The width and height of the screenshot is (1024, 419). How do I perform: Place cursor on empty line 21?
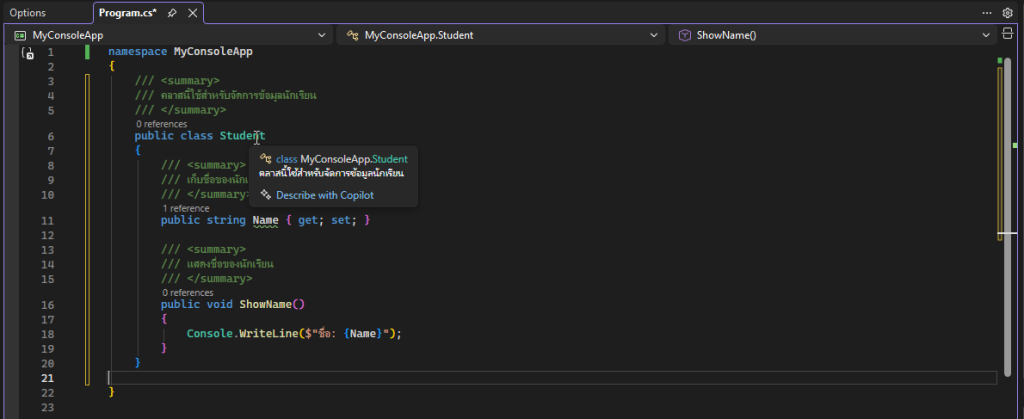(x=552, y=378)
